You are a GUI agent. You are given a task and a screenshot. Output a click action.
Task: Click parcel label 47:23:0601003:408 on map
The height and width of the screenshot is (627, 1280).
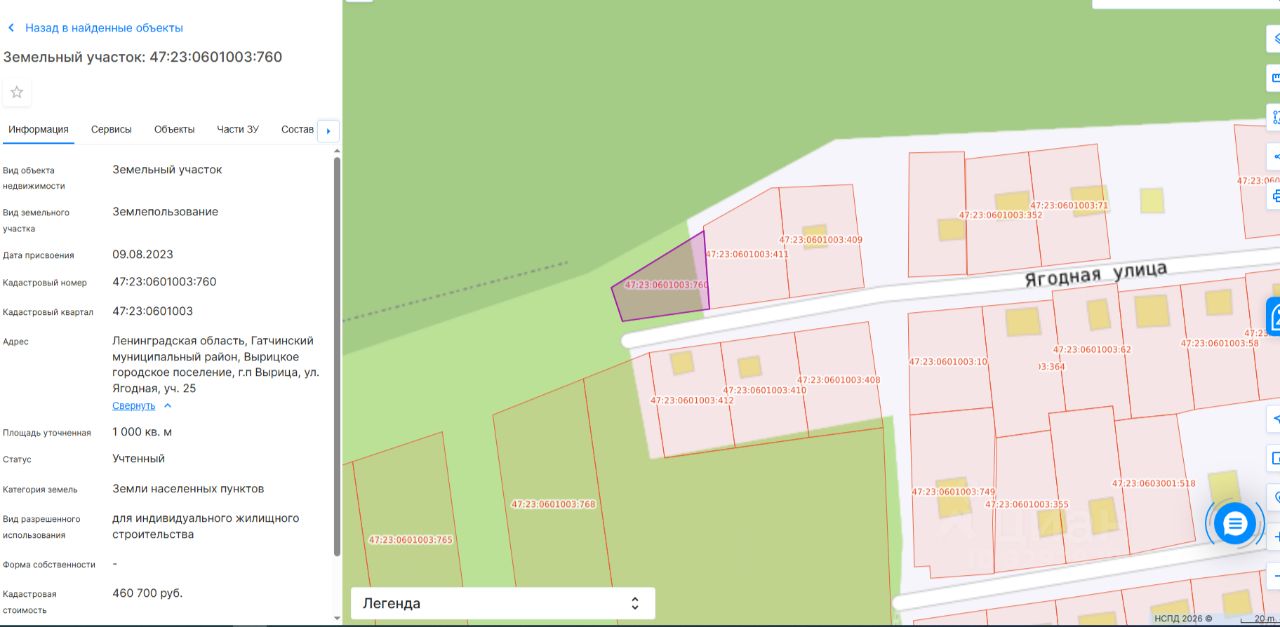pos(838,380)
